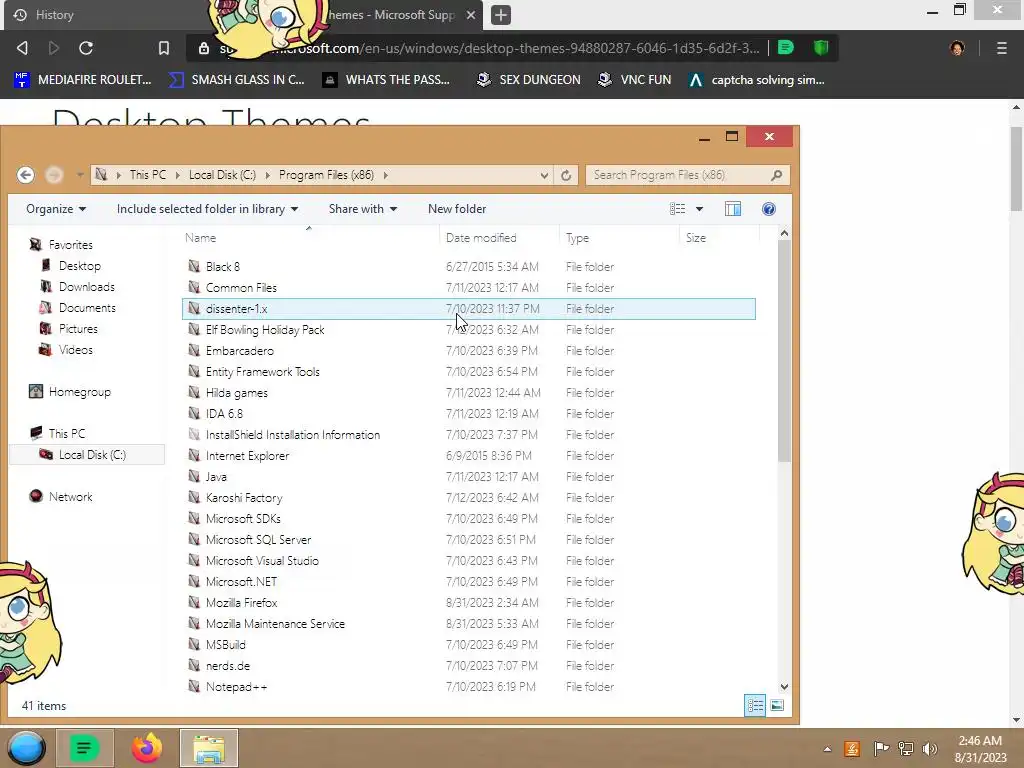Close the Microsoft Support tab

click(470, 14)
